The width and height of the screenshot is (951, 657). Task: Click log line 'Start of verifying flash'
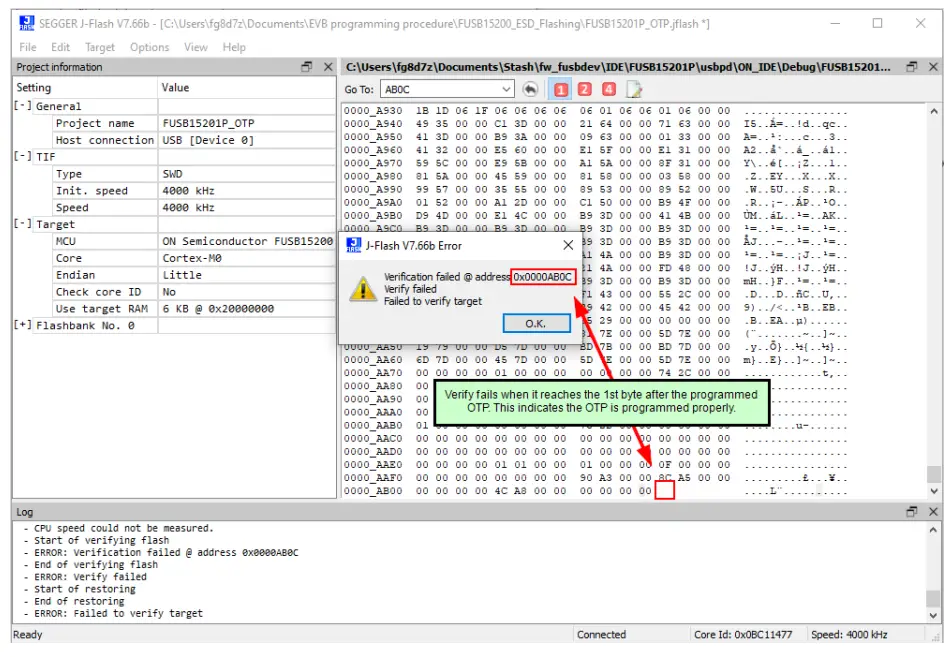101,540
